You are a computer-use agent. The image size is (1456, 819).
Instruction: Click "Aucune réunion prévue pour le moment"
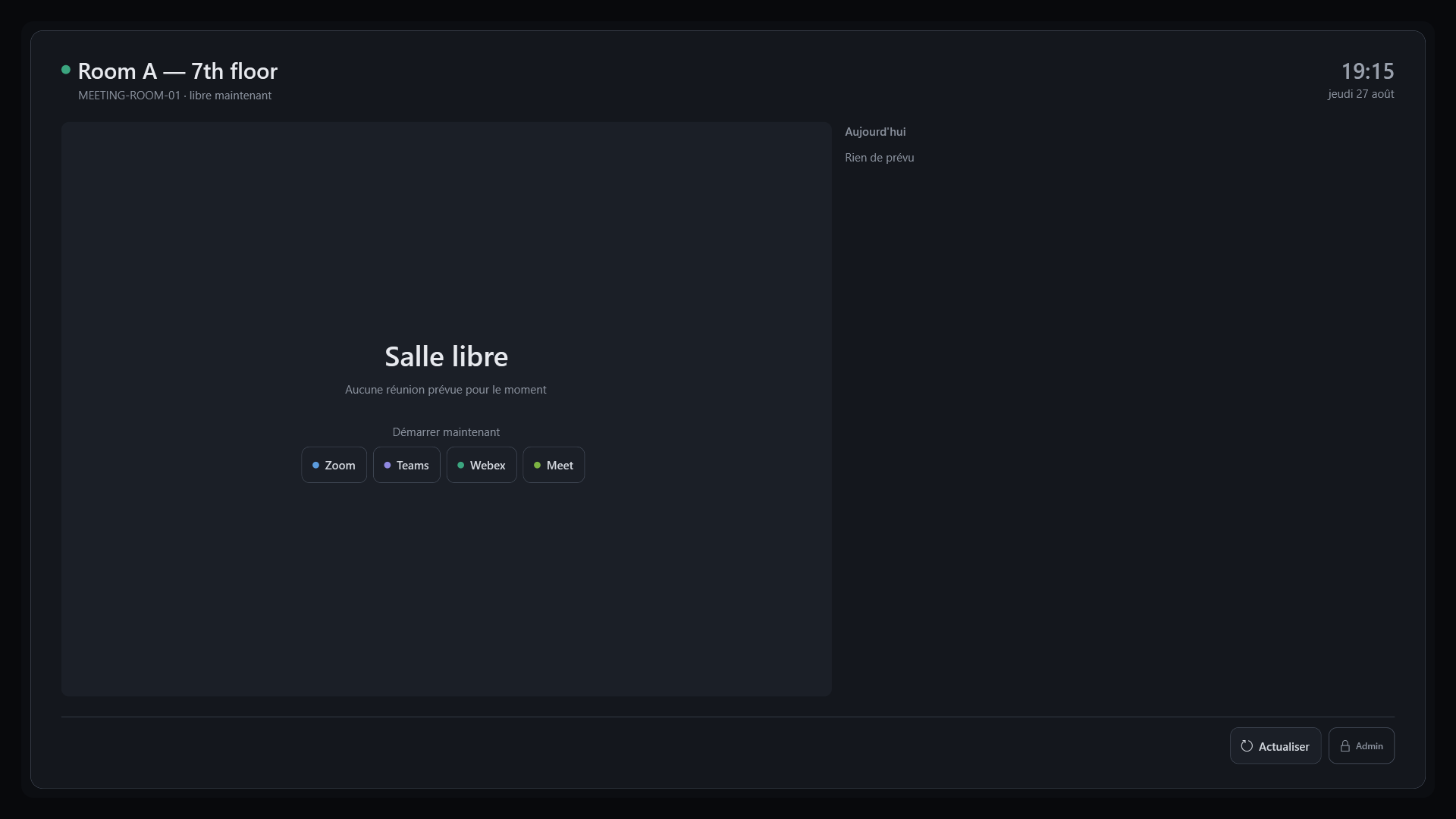[446, 390]
